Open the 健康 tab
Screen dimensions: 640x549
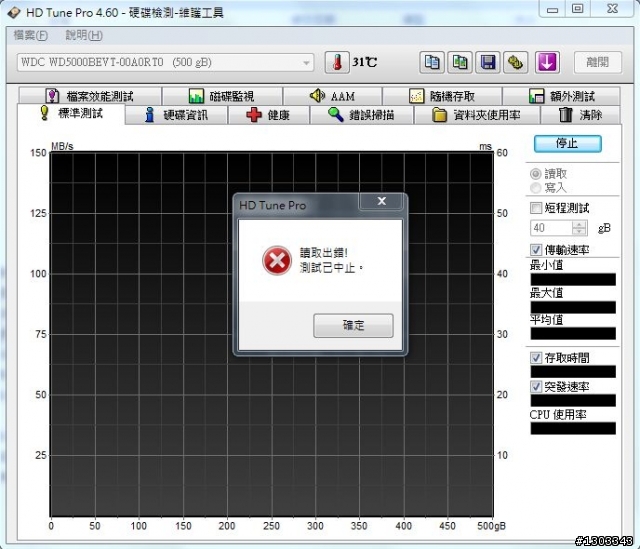[269, 115]
